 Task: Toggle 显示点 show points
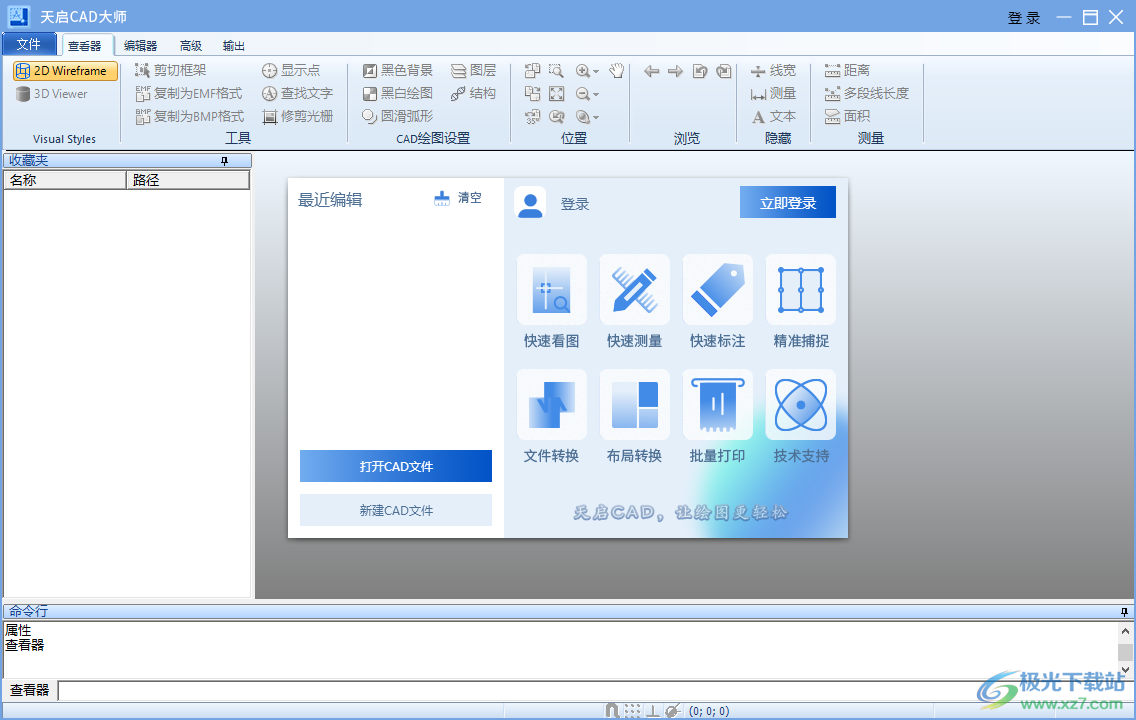click(291, 70)
